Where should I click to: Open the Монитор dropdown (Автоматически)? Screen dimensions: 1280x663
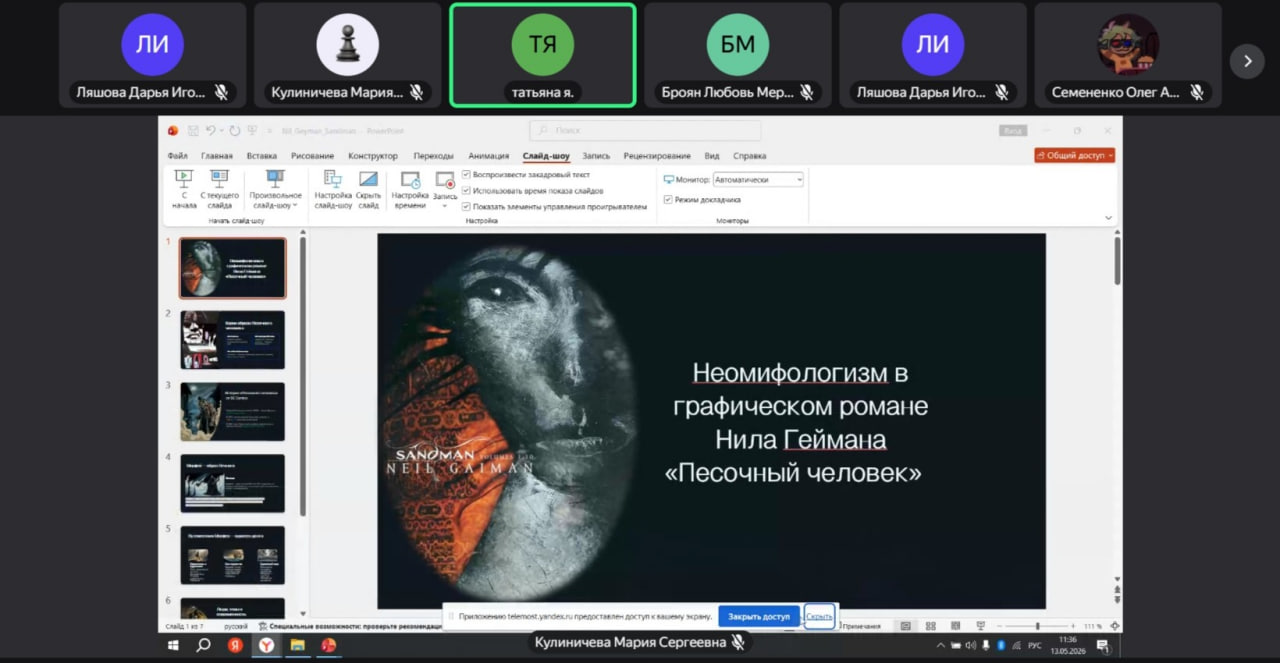pos(758,180)
